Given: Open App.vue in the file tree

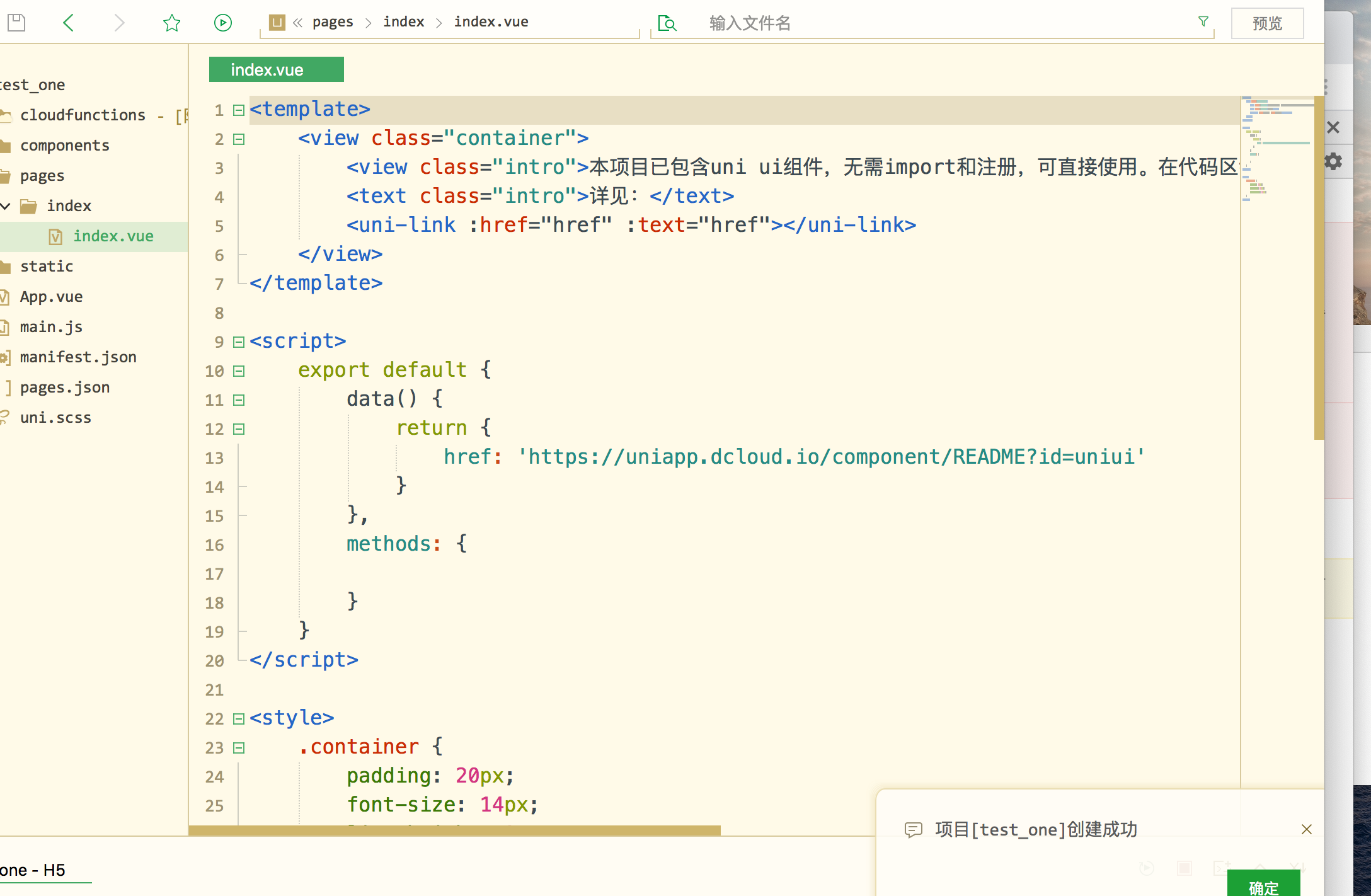Looking at the screenshot, I should [51, 296].
